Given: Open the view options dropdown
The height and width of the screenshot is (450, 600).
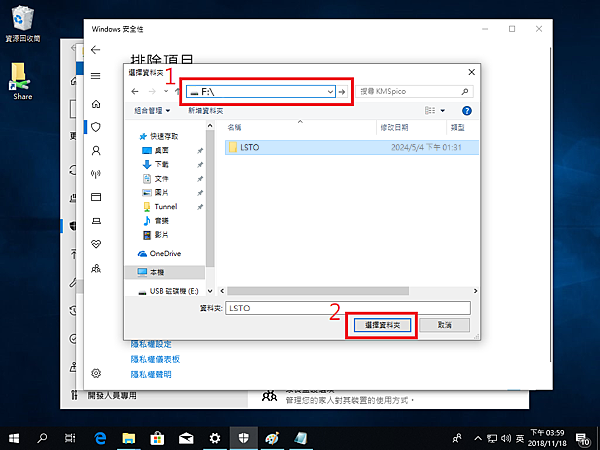Looking at the screenshot, I should click(446, 109).
